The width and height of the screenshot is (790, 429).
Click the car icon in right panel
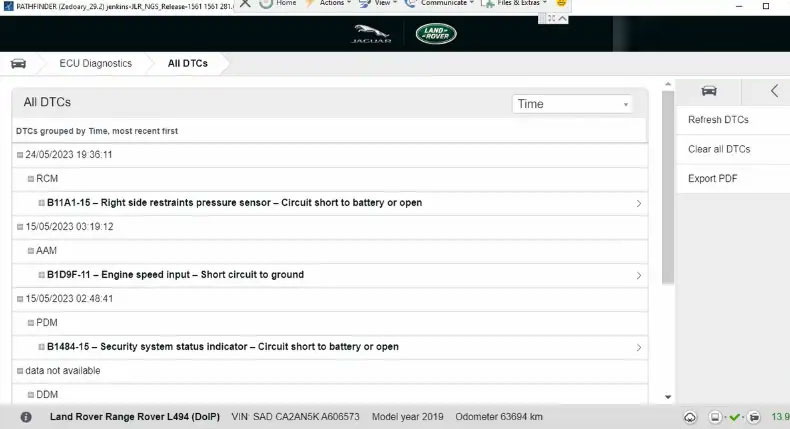click(708, 91)
